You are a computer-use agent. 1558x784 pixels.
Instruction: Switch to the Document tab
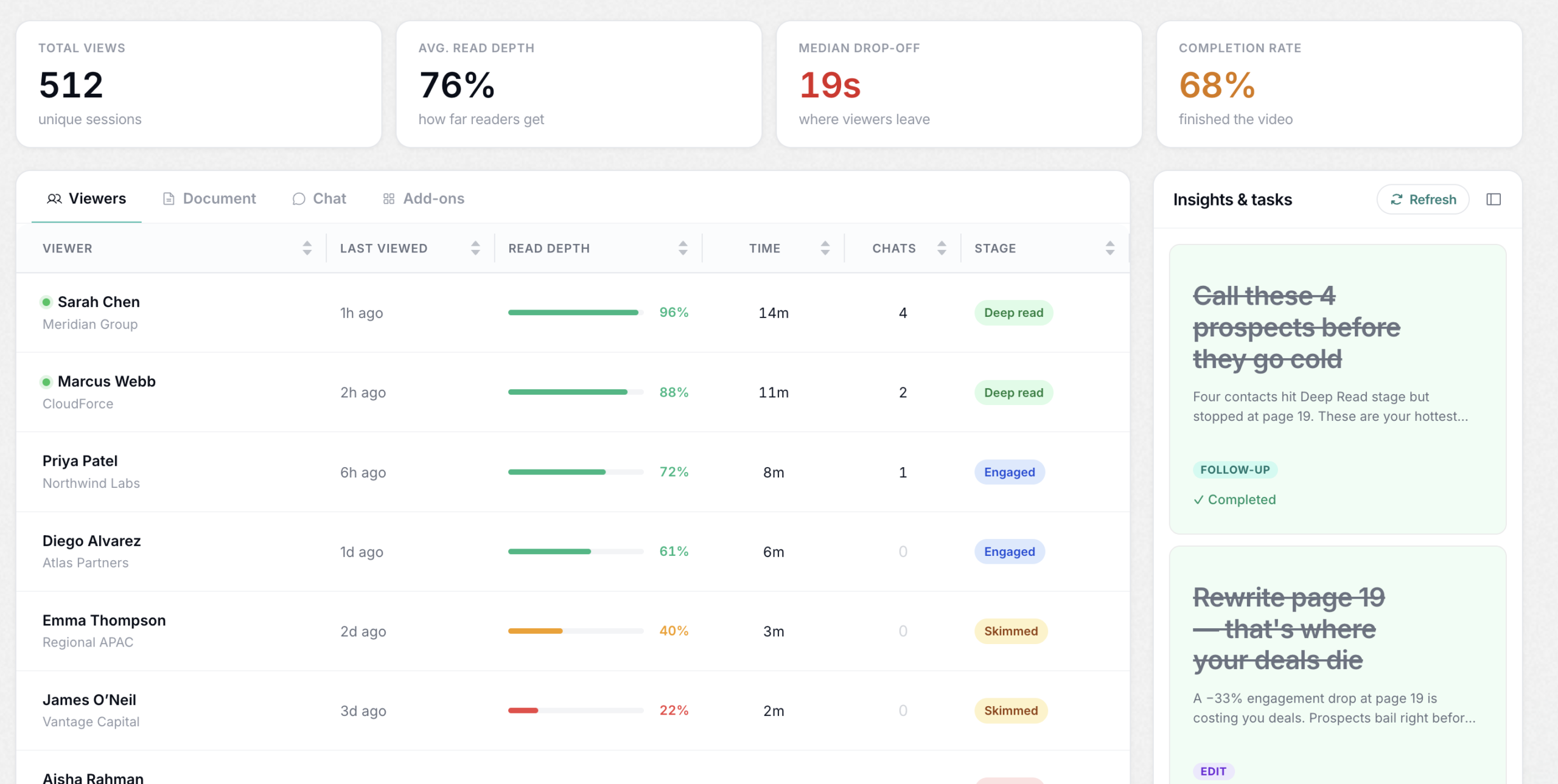click(209, 199)
